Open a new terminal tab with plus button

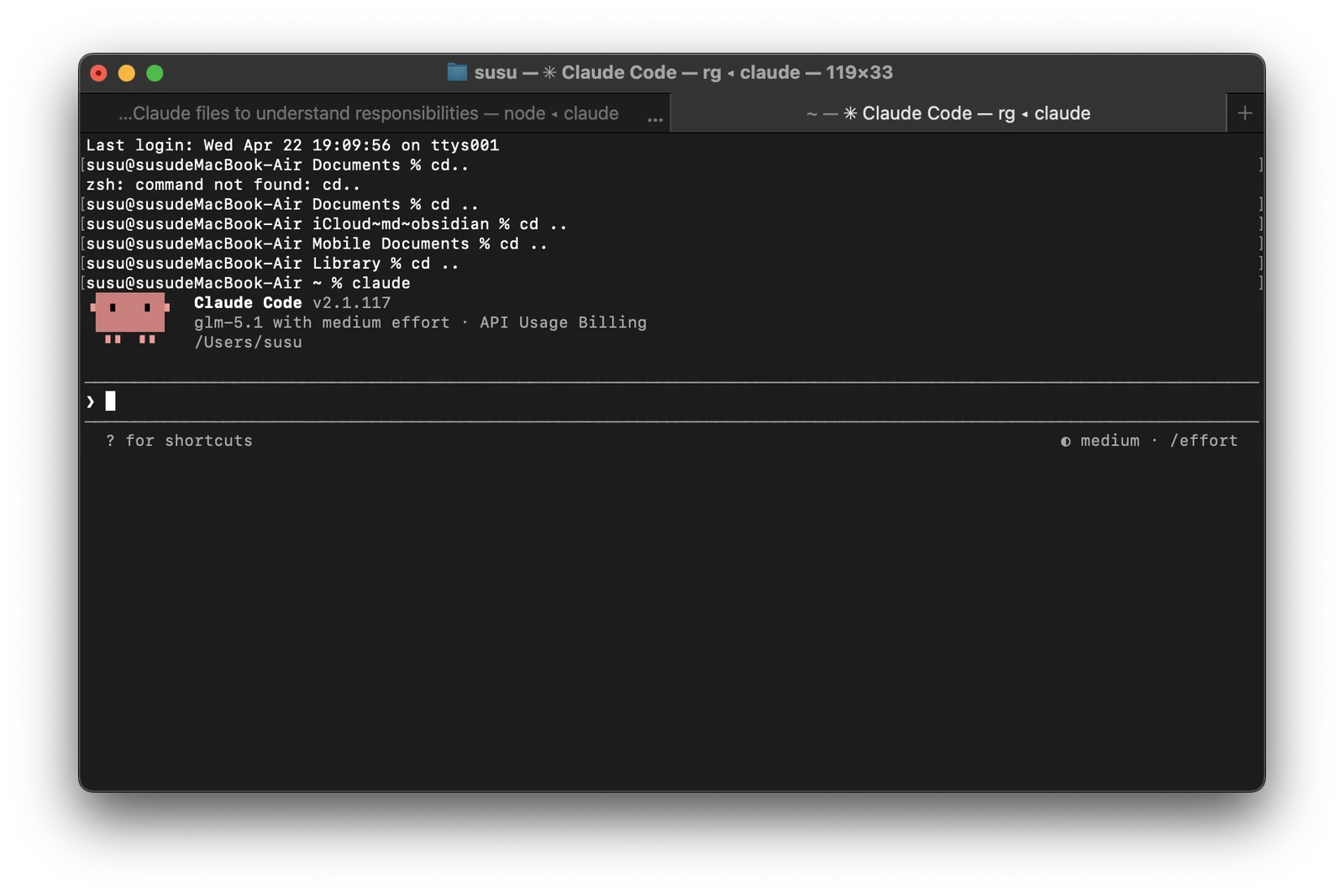1245,113
